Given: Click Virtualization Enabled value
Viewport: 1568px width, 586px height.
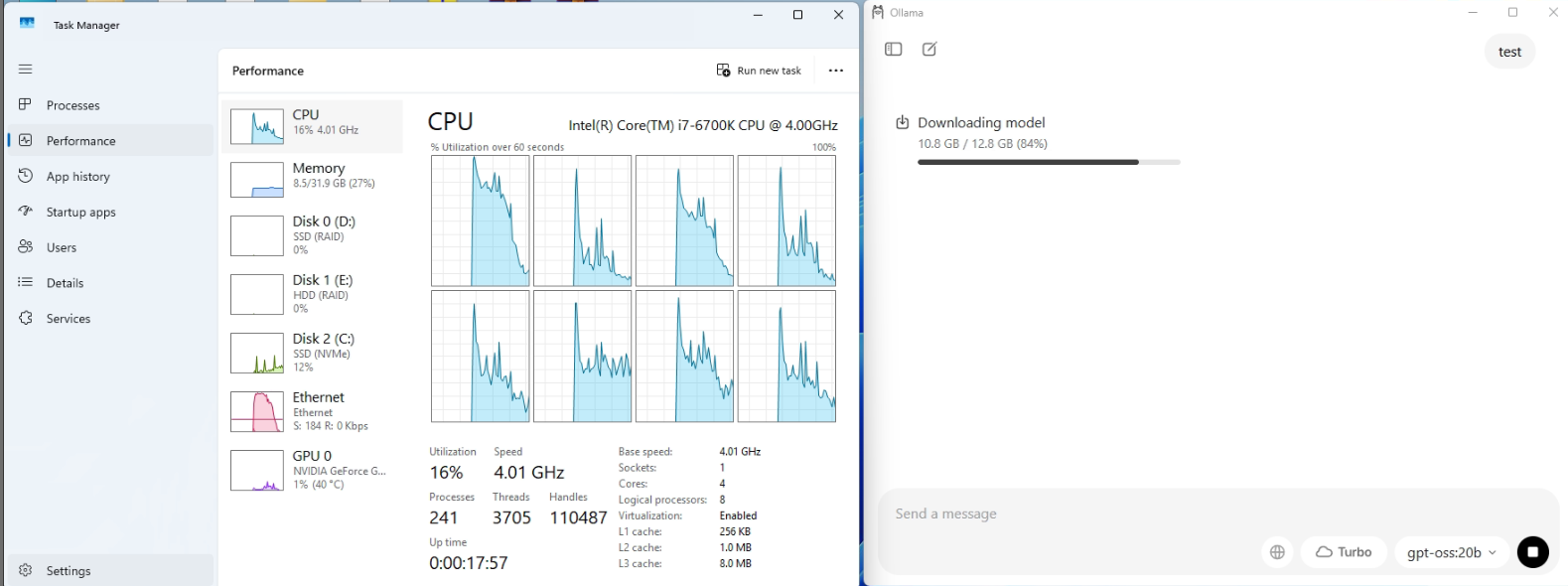Looking at the screenshot, I should coord(738,515).
